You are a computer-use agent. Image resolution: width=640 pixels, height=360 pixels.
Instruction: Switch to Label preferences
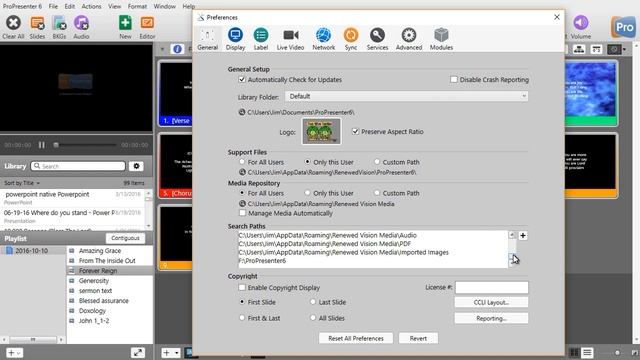[261, 39]
